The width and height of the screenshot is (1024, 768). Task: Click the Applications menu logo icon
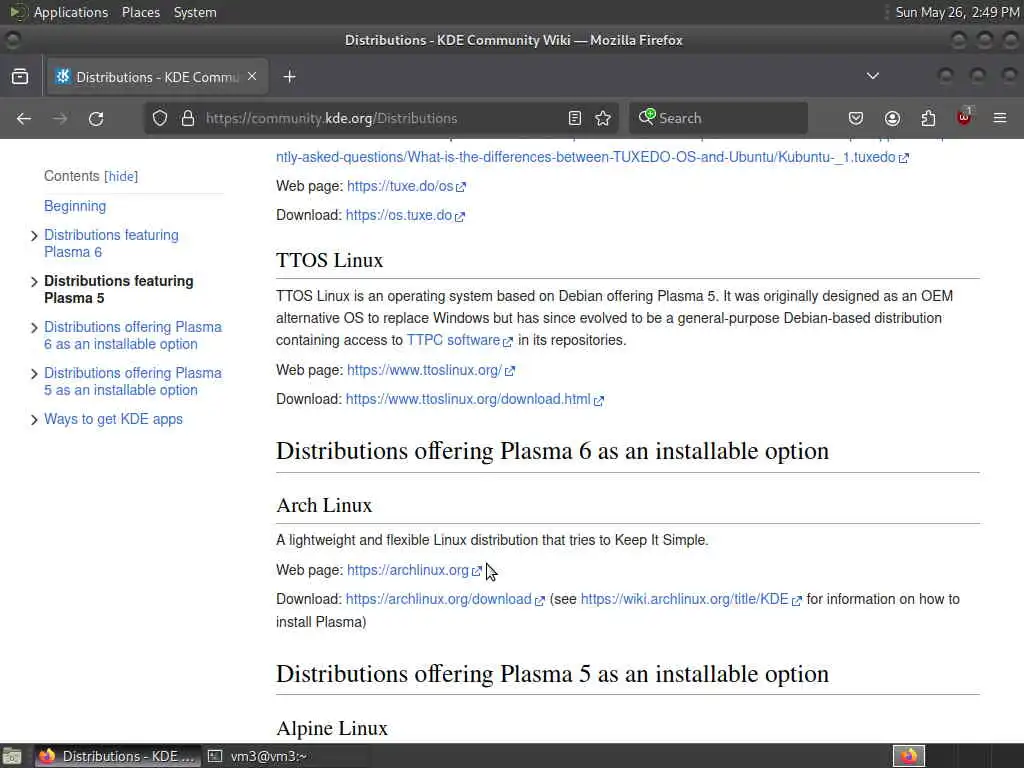coord(16,12)
